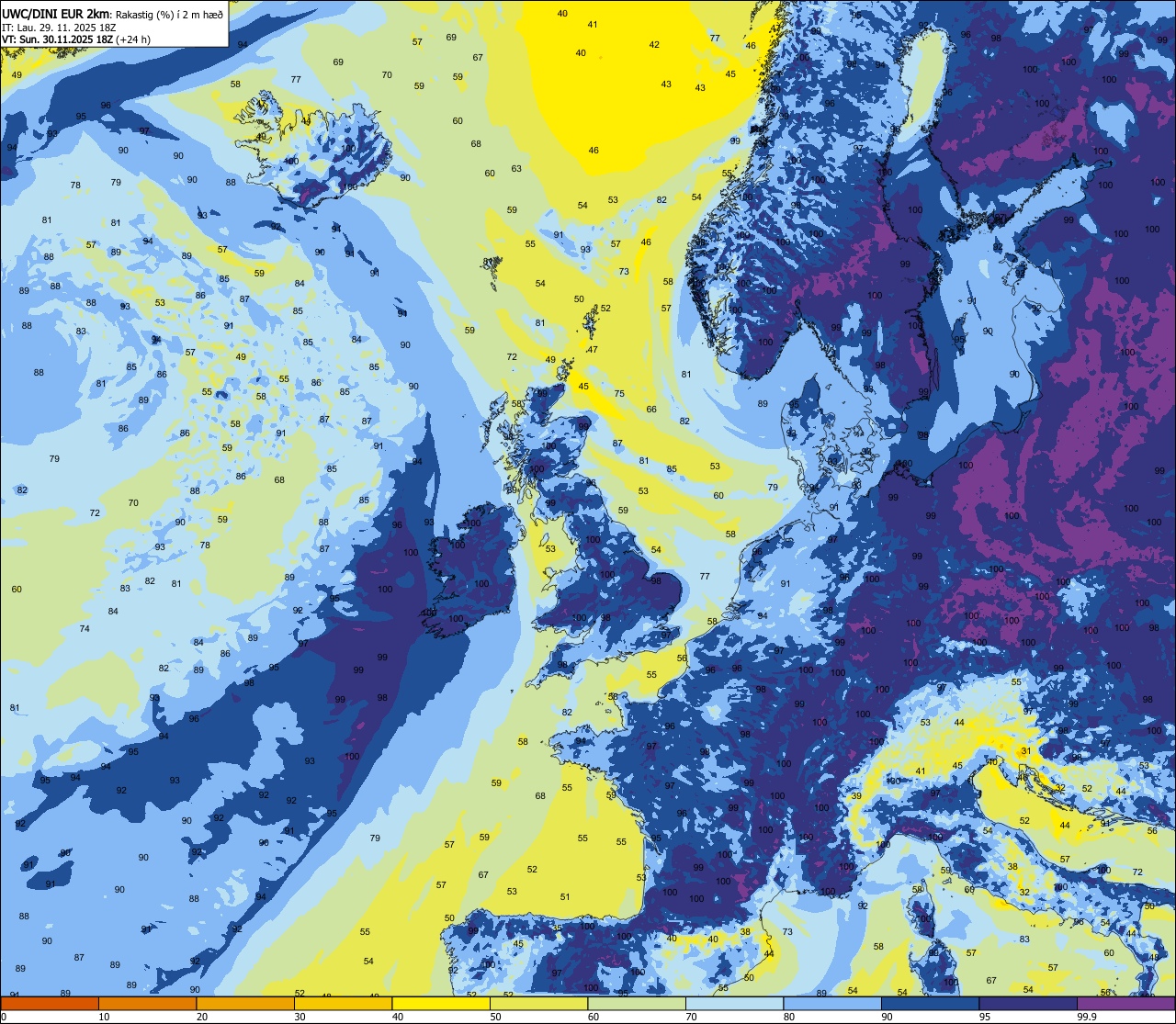Click the 20–30 light orange legend swatch
1176x1024 pixels.
[245, 1003]
